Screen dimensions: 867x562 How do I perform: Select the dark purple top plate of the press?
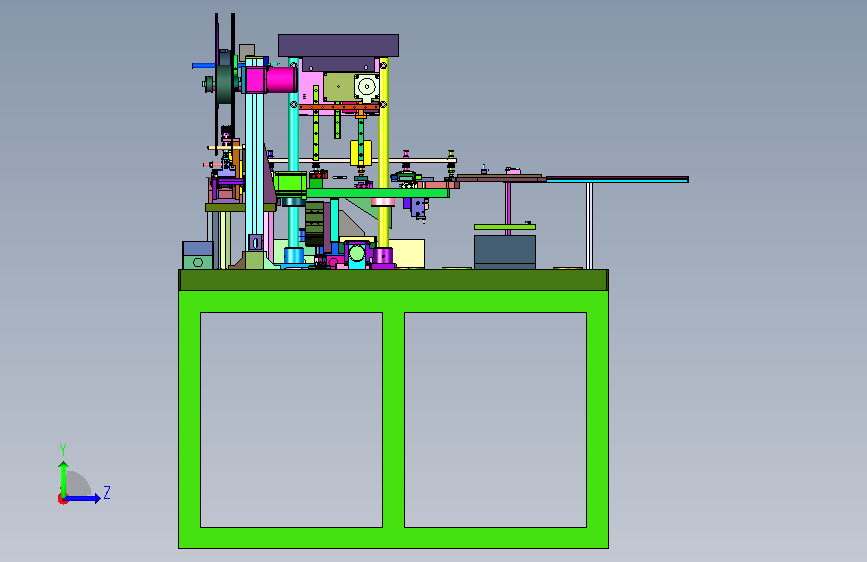(x=338, y=45)
